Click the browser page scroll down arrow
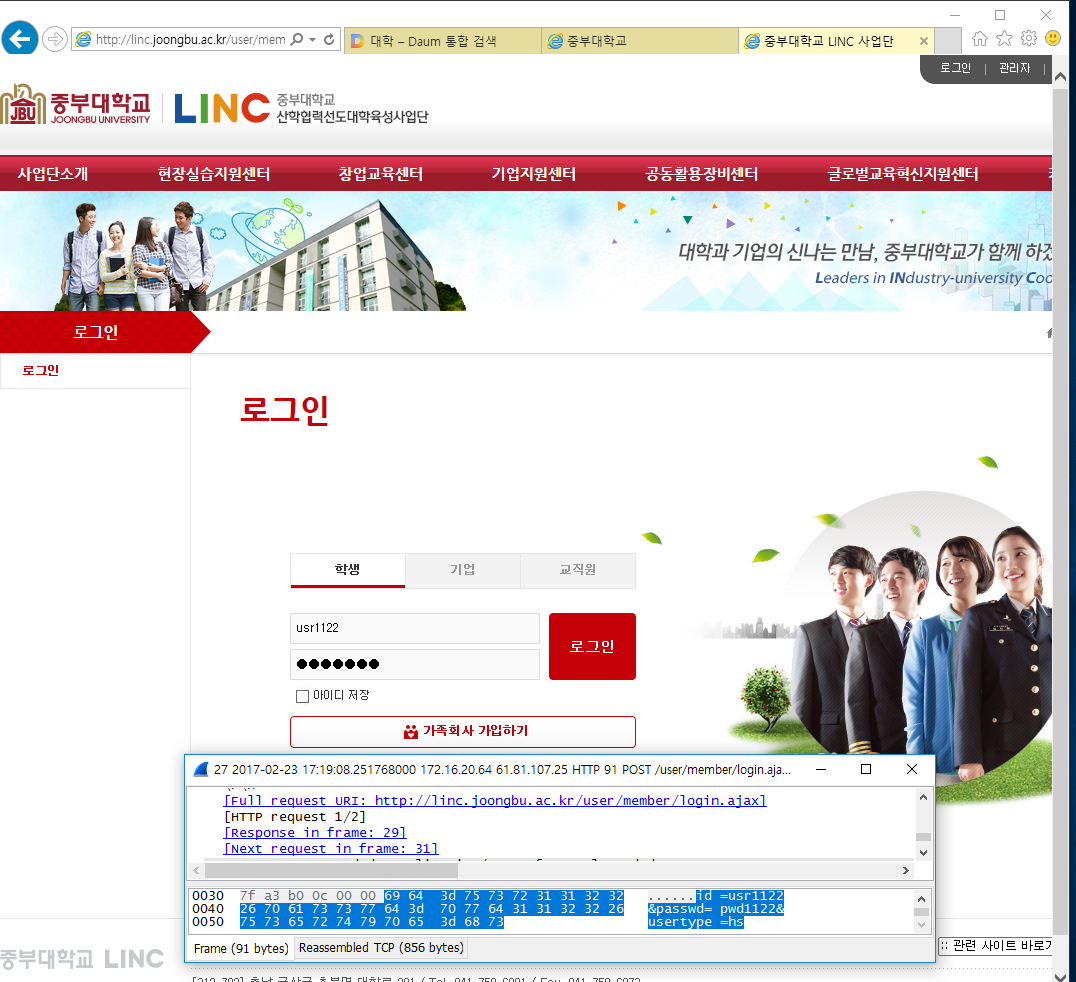The height and width of the screenshot is (982, 1076). click(x=1060, y=976)
